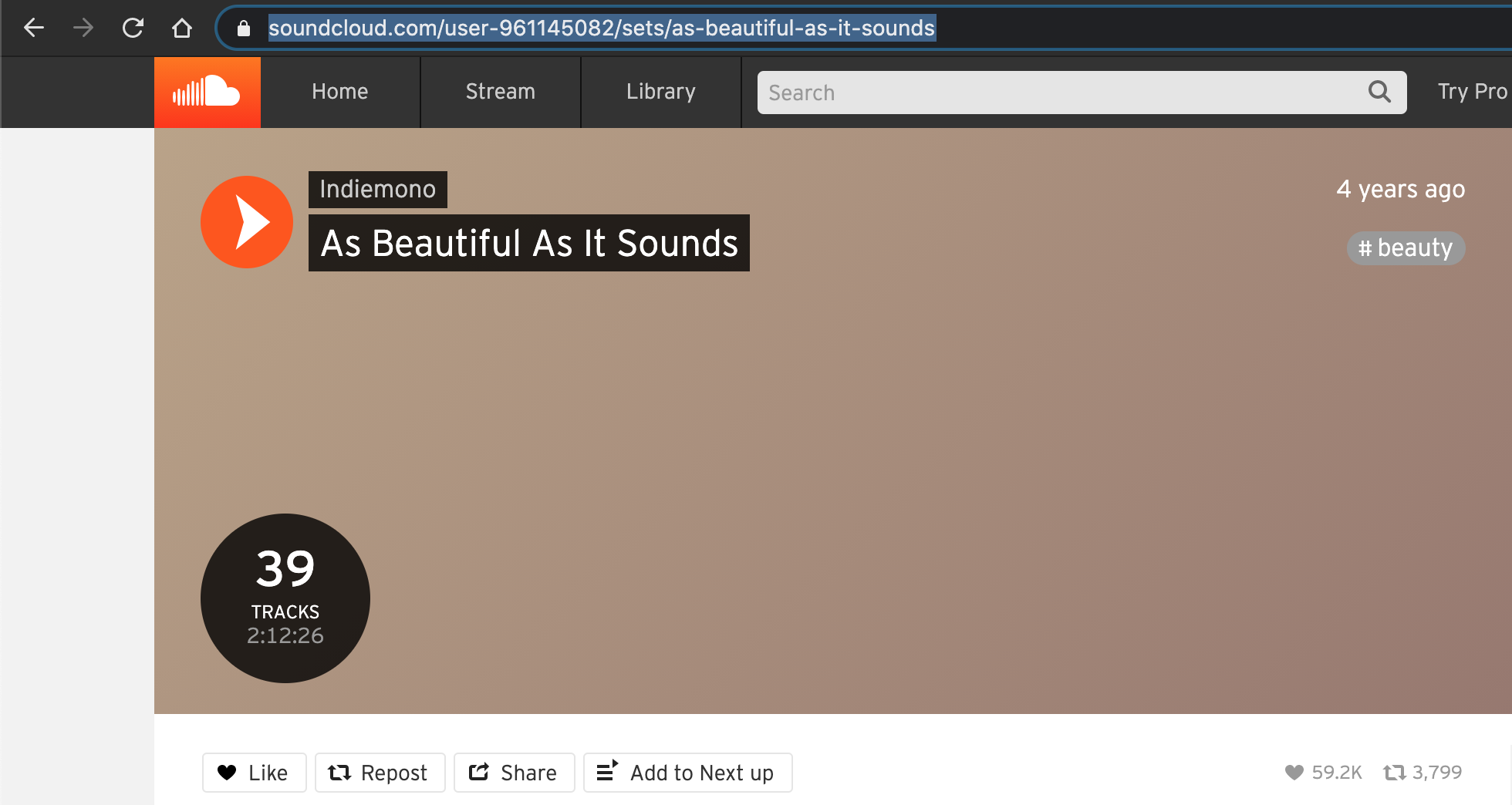This screenshot has height=805, width=1512.
Task: Open the Home navigation item
Action: (339, 92)
